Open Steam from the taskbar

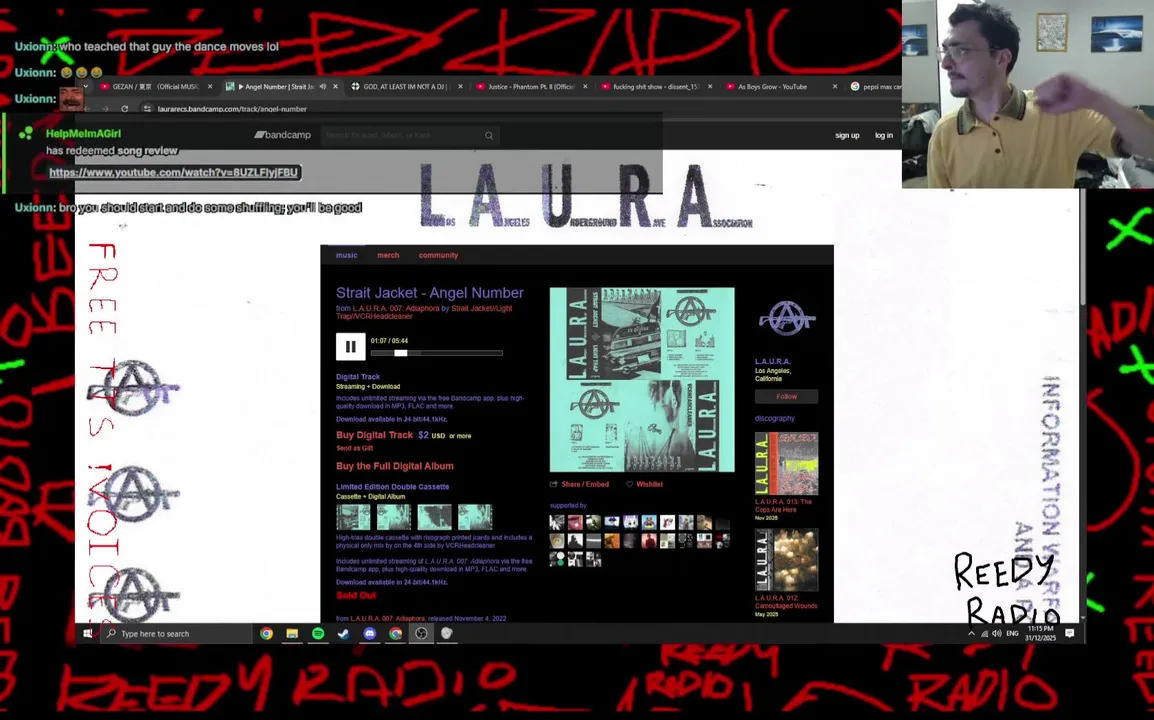pos(344,634)
